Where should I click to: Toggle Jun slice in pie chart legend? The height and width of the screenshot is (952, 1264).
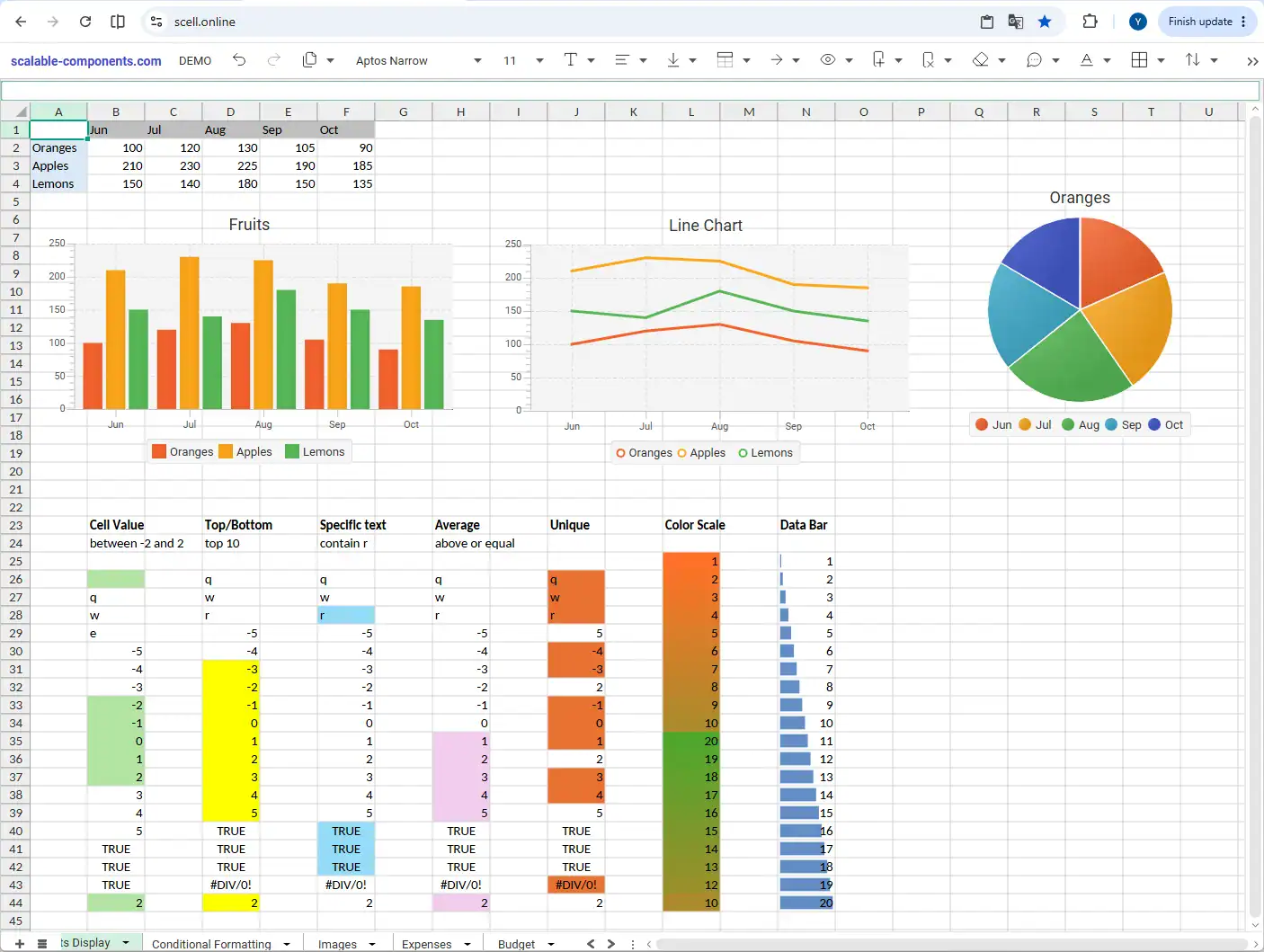(993, 424)
